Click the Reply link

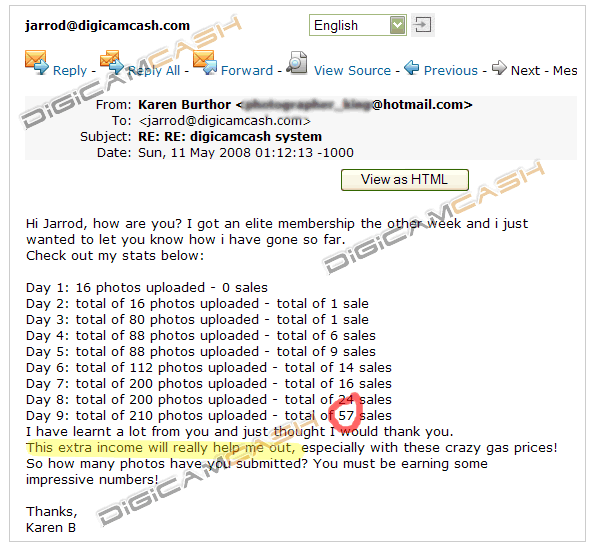point(70,70)
